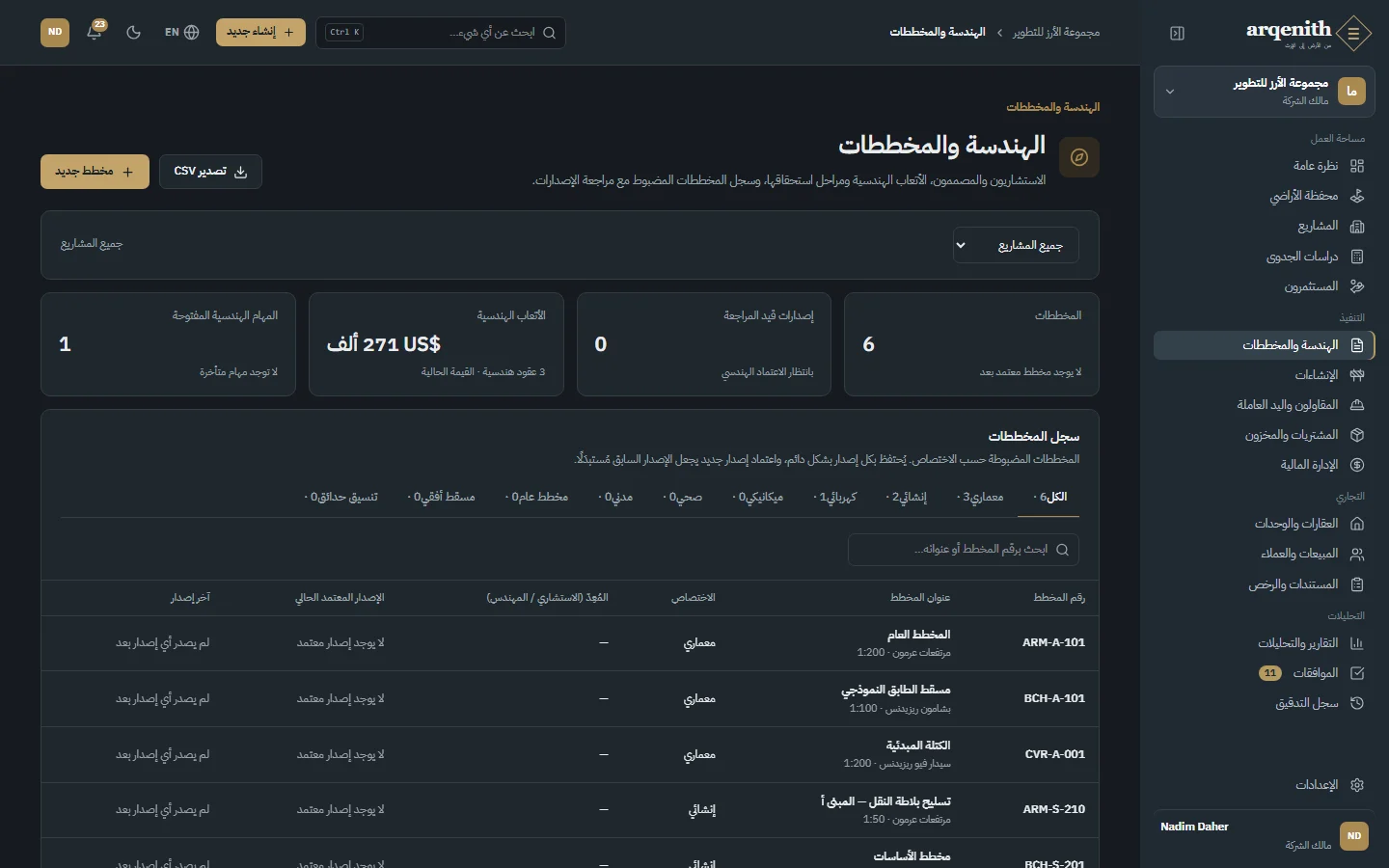Select the كهربائي 1 tab
Screen dimensions: 1389x868
(835, 498)
